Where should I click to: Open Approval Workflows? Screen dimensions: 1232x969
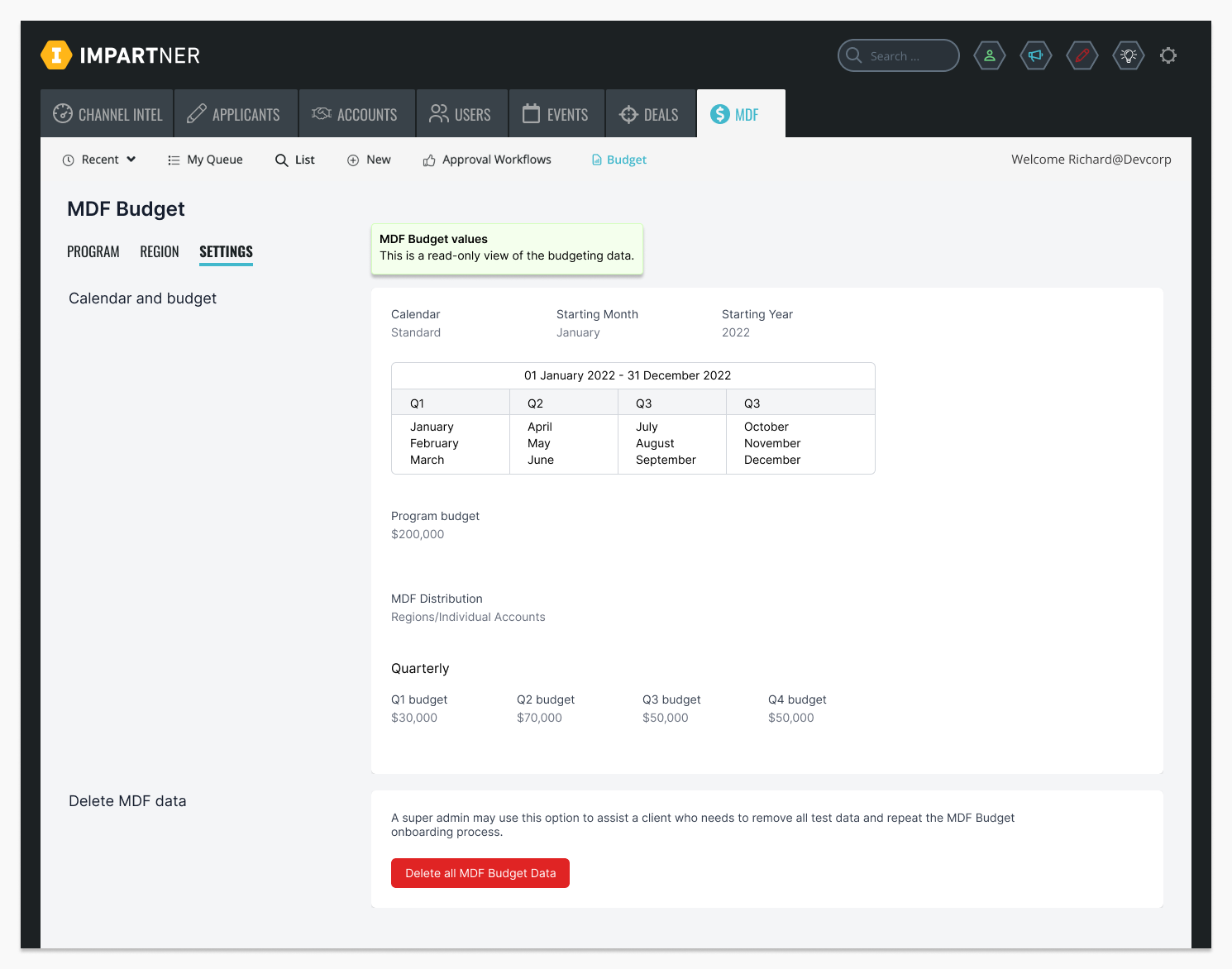pos(487,160)
